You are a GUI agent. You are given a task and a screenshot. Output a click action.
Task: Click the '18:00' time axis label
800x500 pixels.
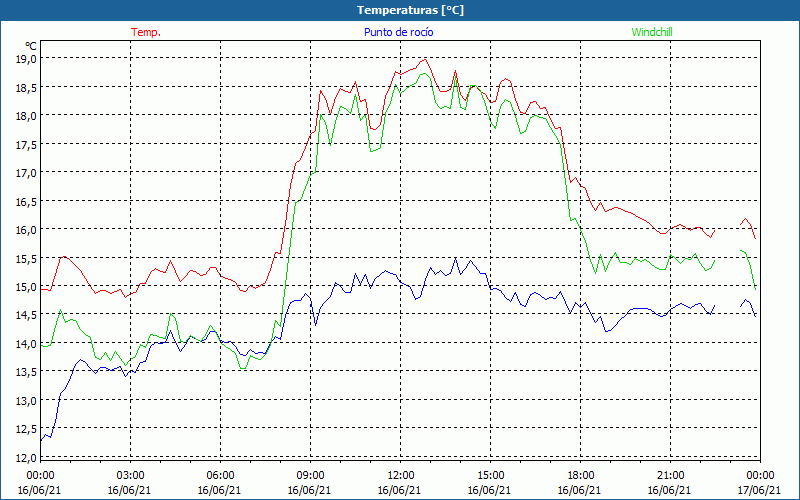581,475
